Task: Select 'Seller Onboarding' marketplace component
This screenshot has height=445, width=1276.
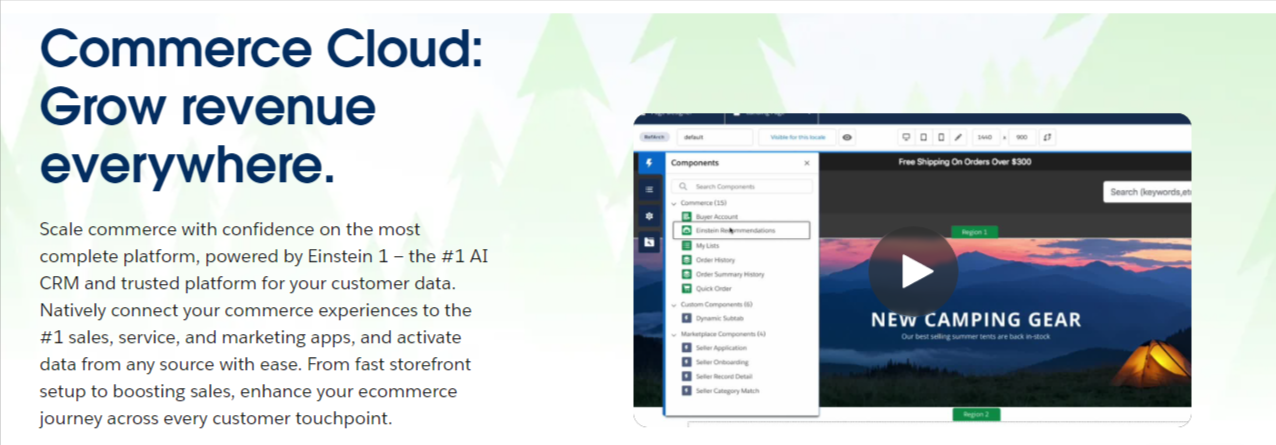Action: 722,362
